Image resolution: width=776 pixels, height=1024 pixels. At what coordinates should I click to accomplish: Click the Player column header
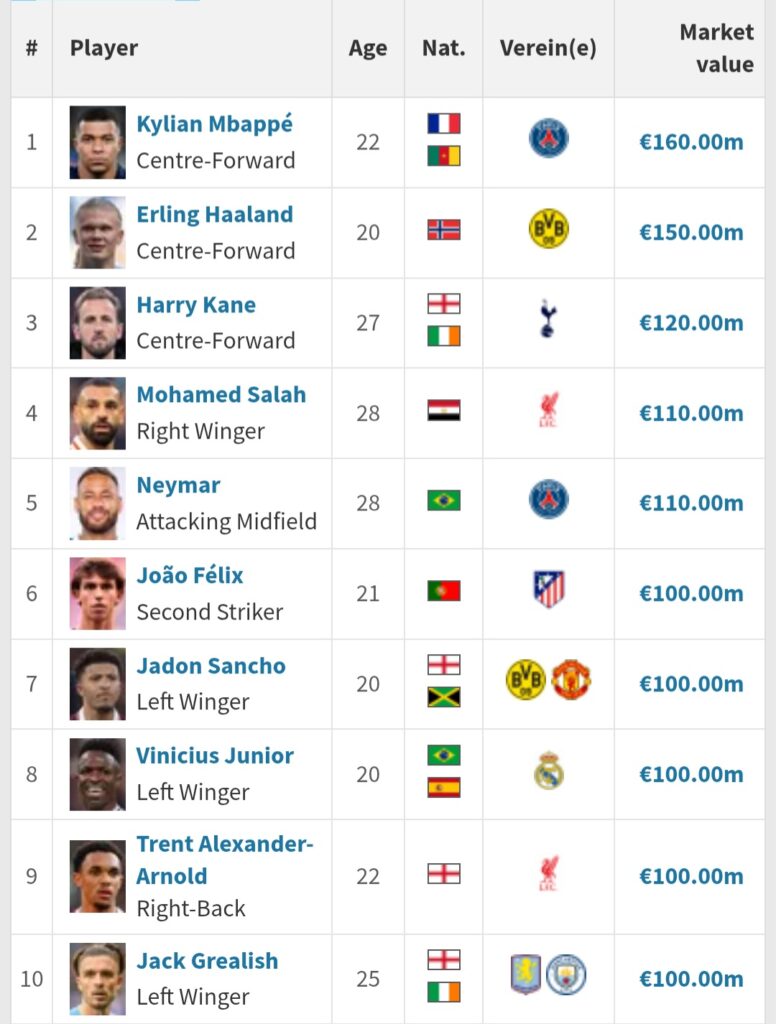point(104,48)
